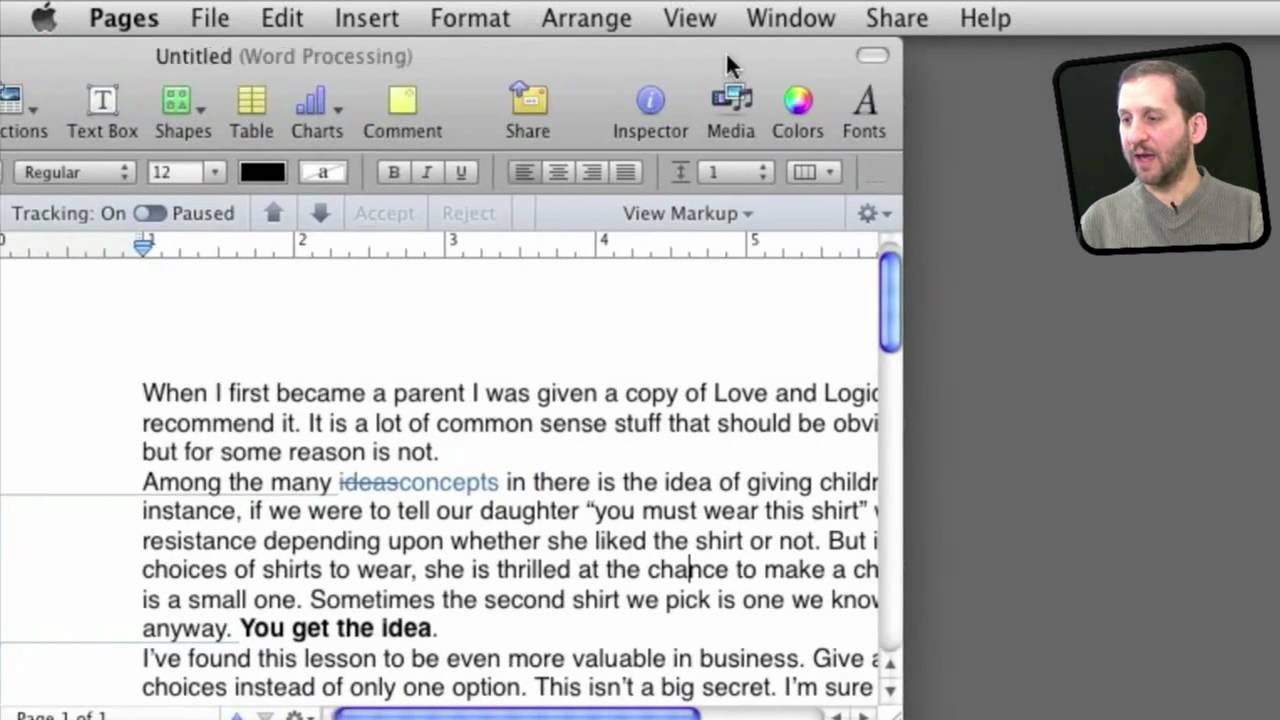The image size is (1280, 720).
Task: Open the Fonts panel
Action: [x=864, y=111]
